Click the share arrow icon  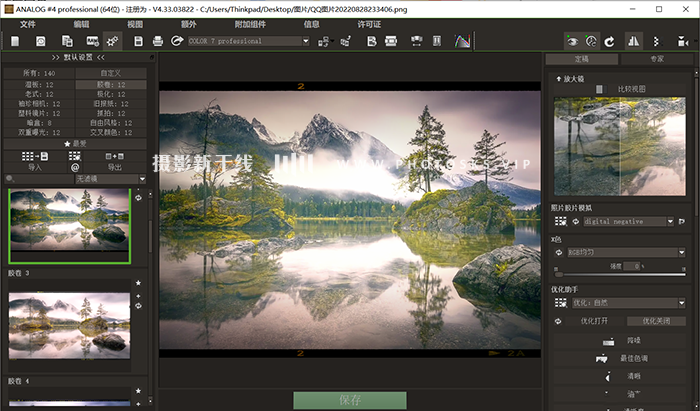(177, 41)
